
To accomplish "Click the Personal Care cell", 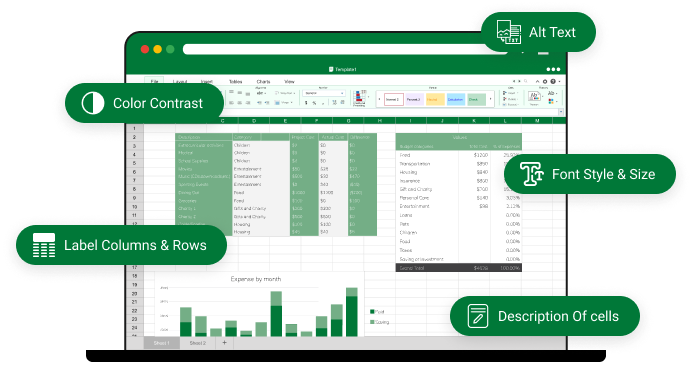I will point(414,198).
